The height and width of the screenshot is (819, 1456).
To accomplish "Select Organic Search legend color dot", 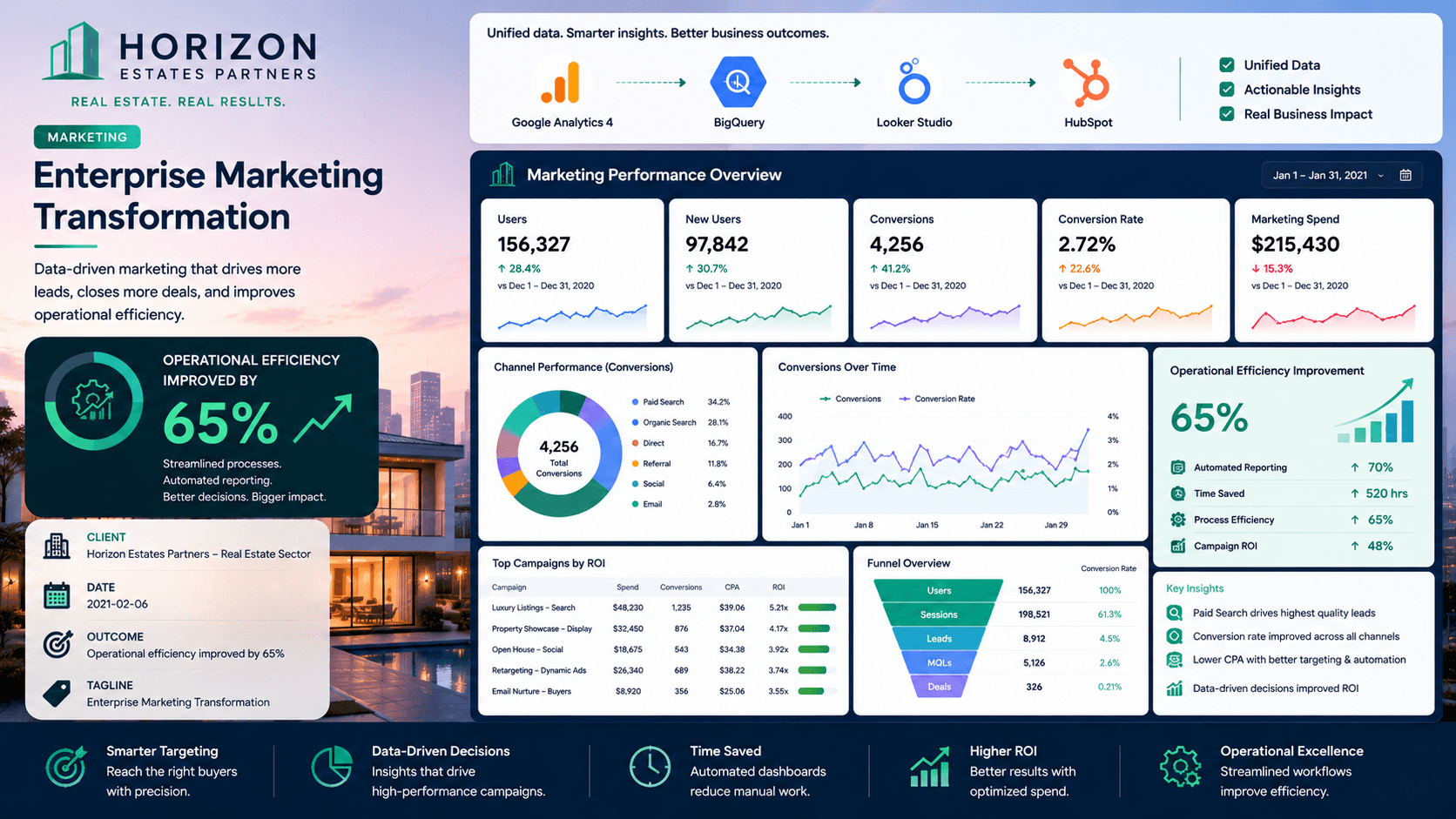I will [636, 422].
